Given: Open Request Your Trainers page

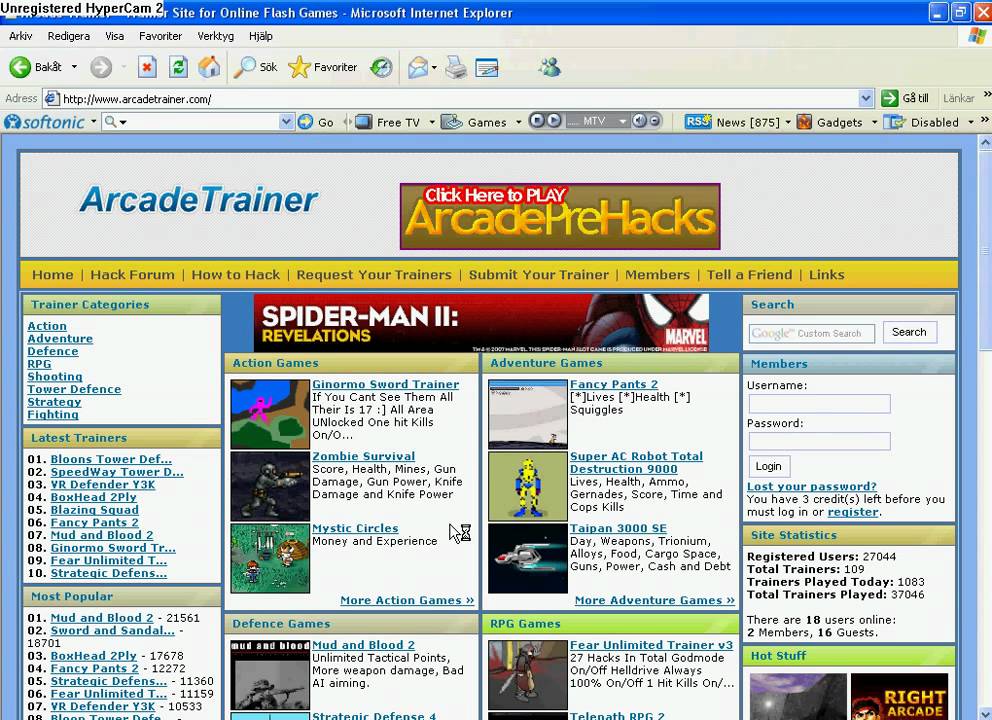Looking at the screenshot, I should [374, 275].
